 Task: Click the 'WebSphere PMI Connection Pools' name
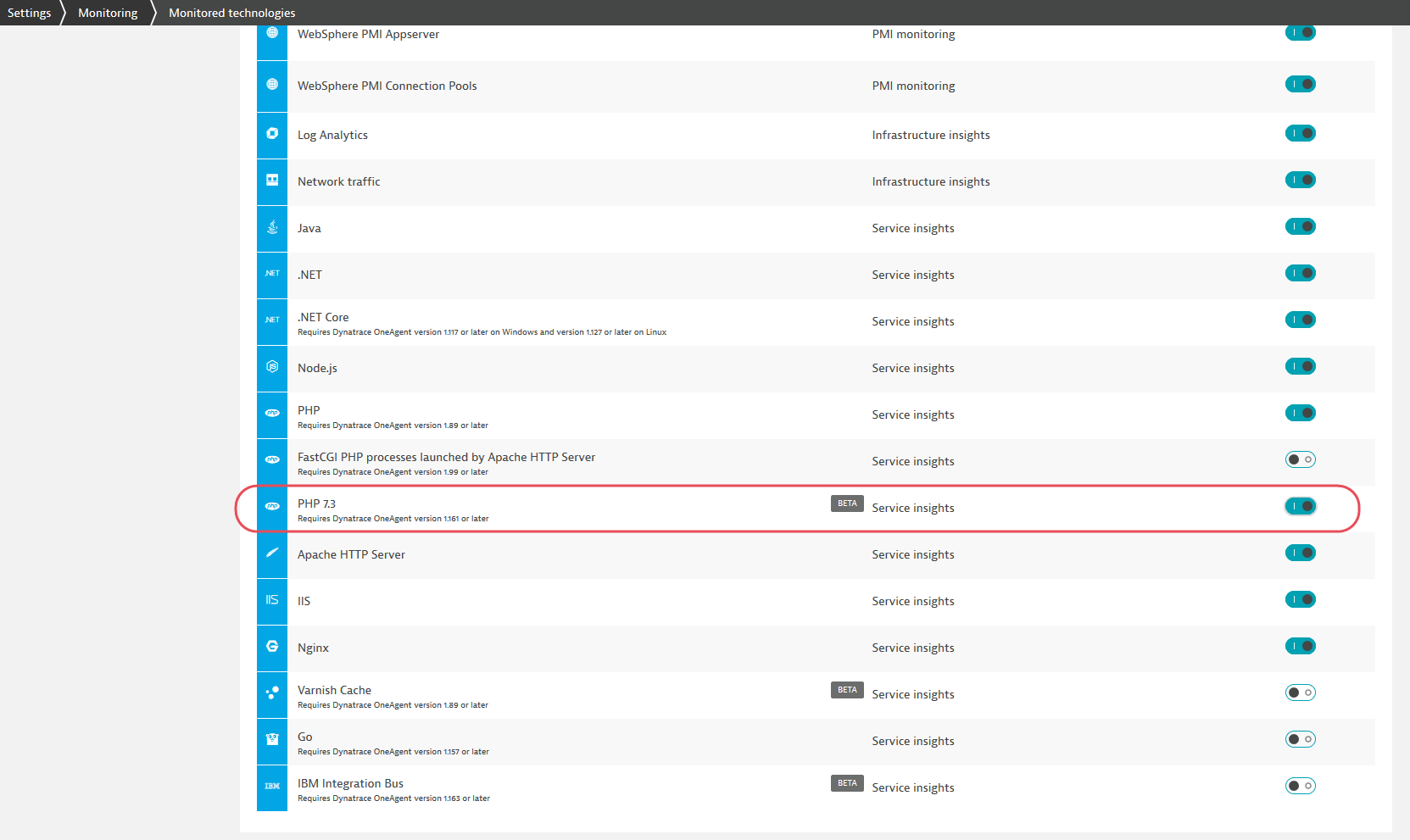pyautogui.click(x=387, y=86)
